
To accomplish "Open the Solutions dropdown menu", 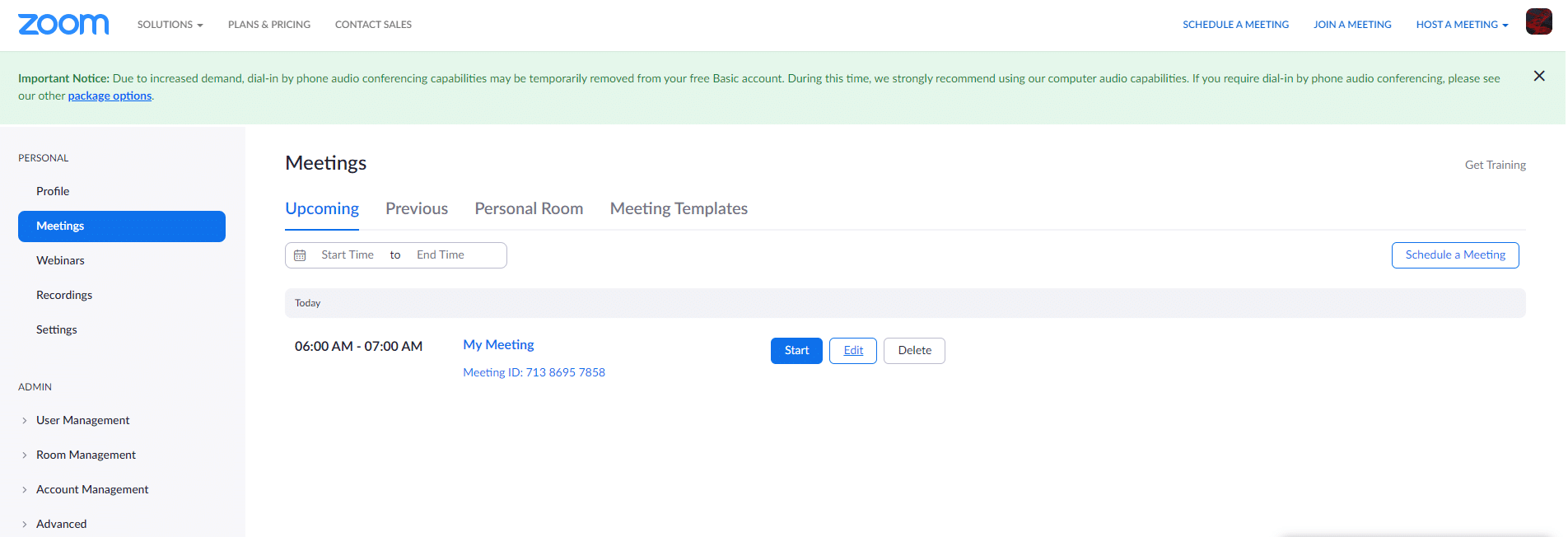I will (x=170, y=25).
